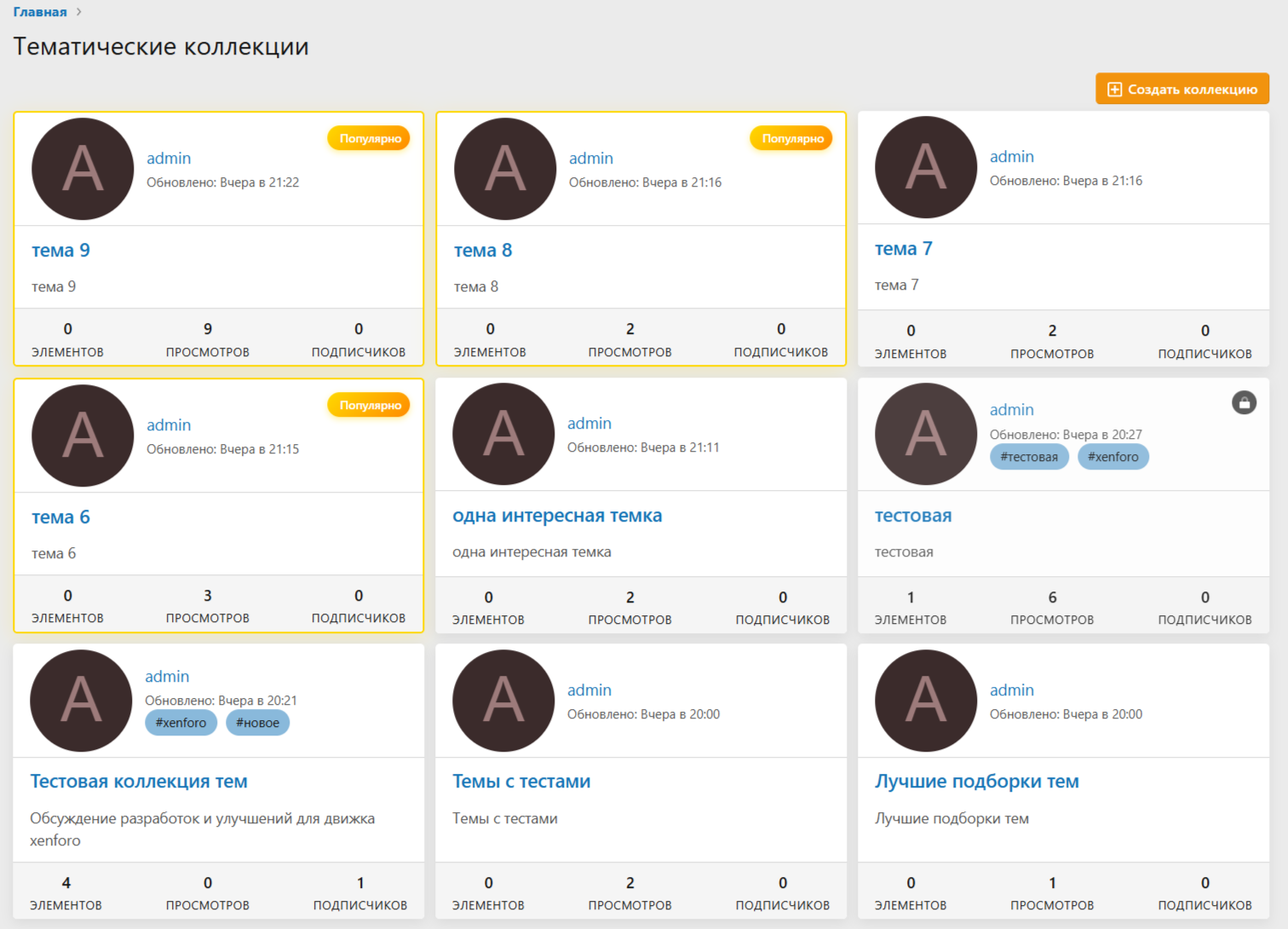Open the тема 8 collection title
Screen dimensions: 1288x929
(x=483, y=251)
